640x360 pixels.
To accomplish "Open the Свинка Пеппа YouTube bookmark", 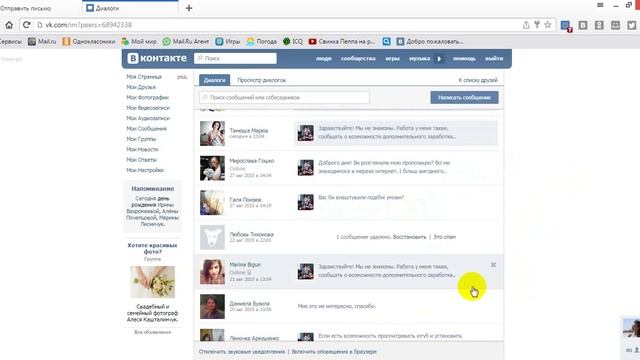I will [342, 41].
